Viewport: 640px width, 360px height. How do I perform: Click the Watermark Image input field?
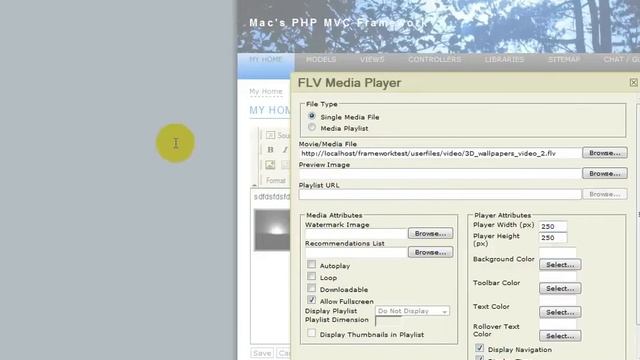tap(356, 234)
